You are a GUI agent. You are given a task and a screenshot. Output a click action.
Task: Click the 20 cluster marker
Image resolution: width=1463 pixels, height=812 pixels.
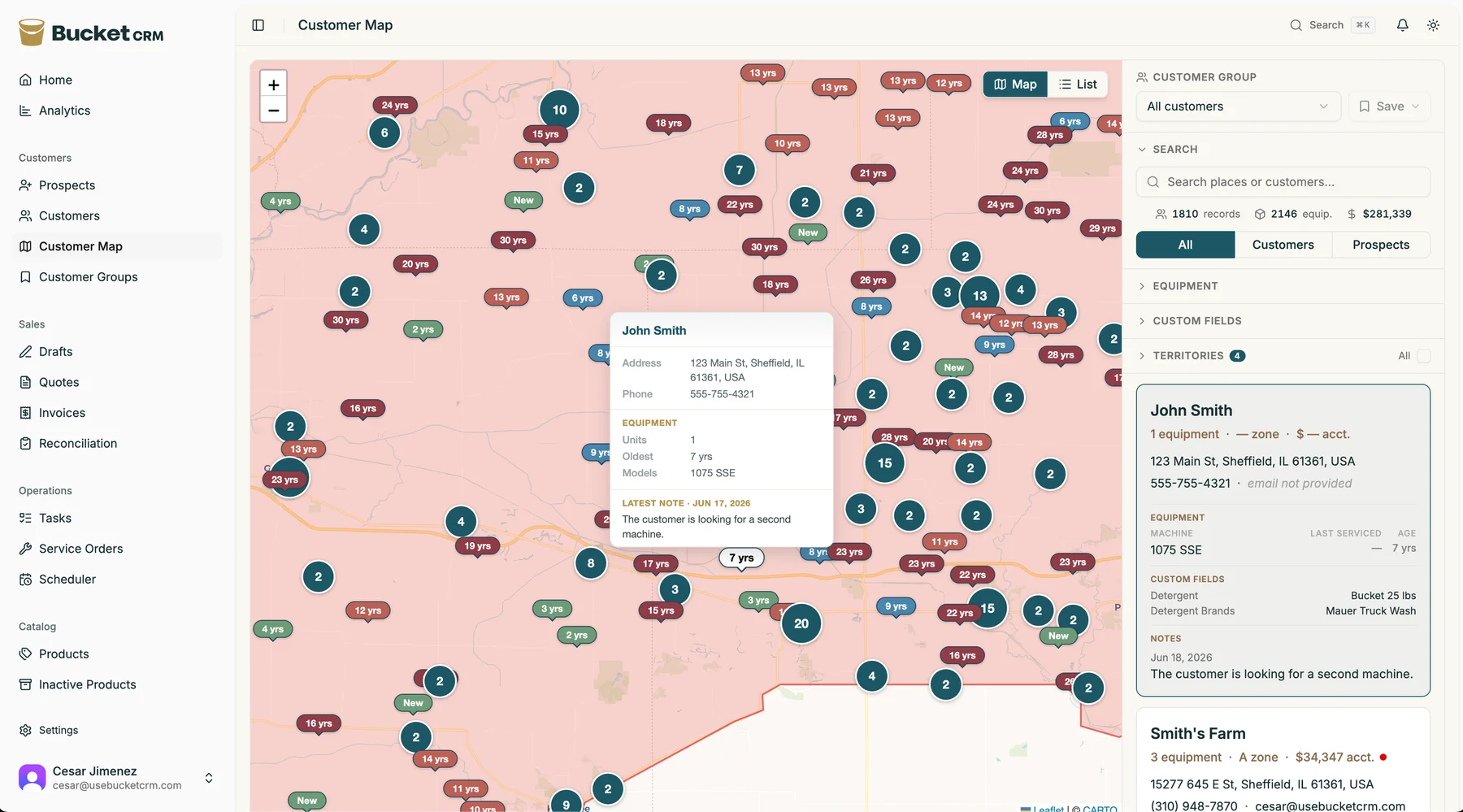pos(801,623)
